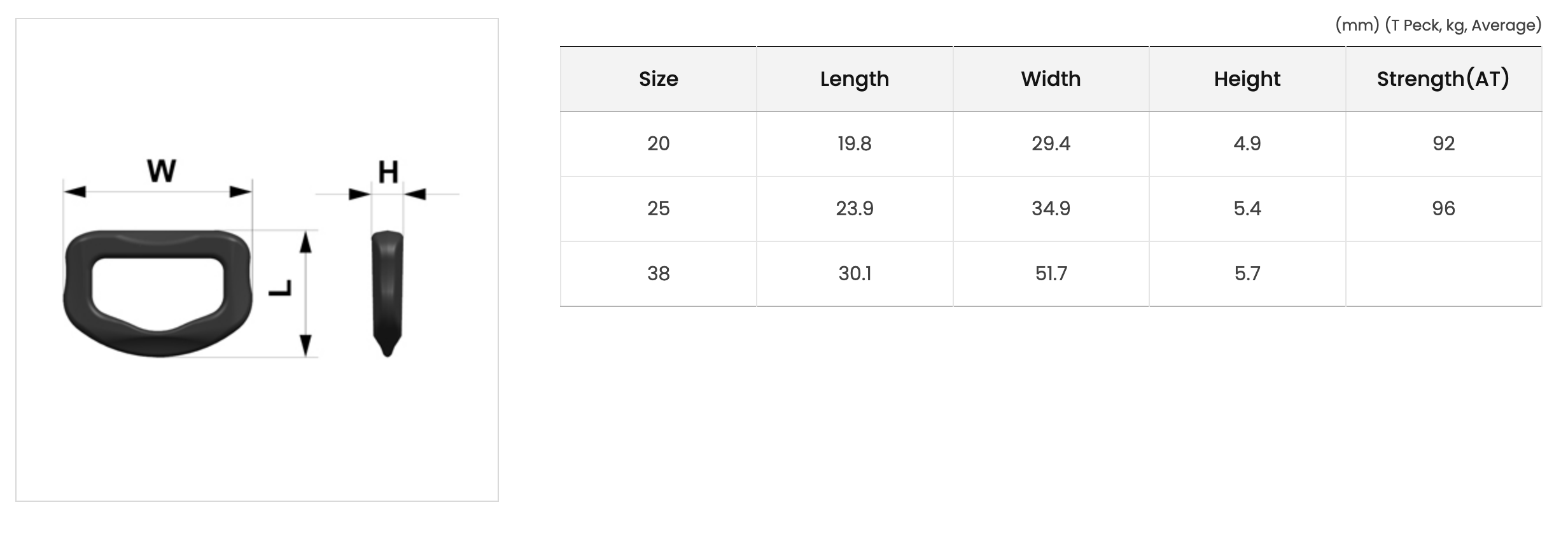Click the D-ring side profile image
Image resolution: width=1568 pixels, height=535 pixels.
tap(387, 293)
